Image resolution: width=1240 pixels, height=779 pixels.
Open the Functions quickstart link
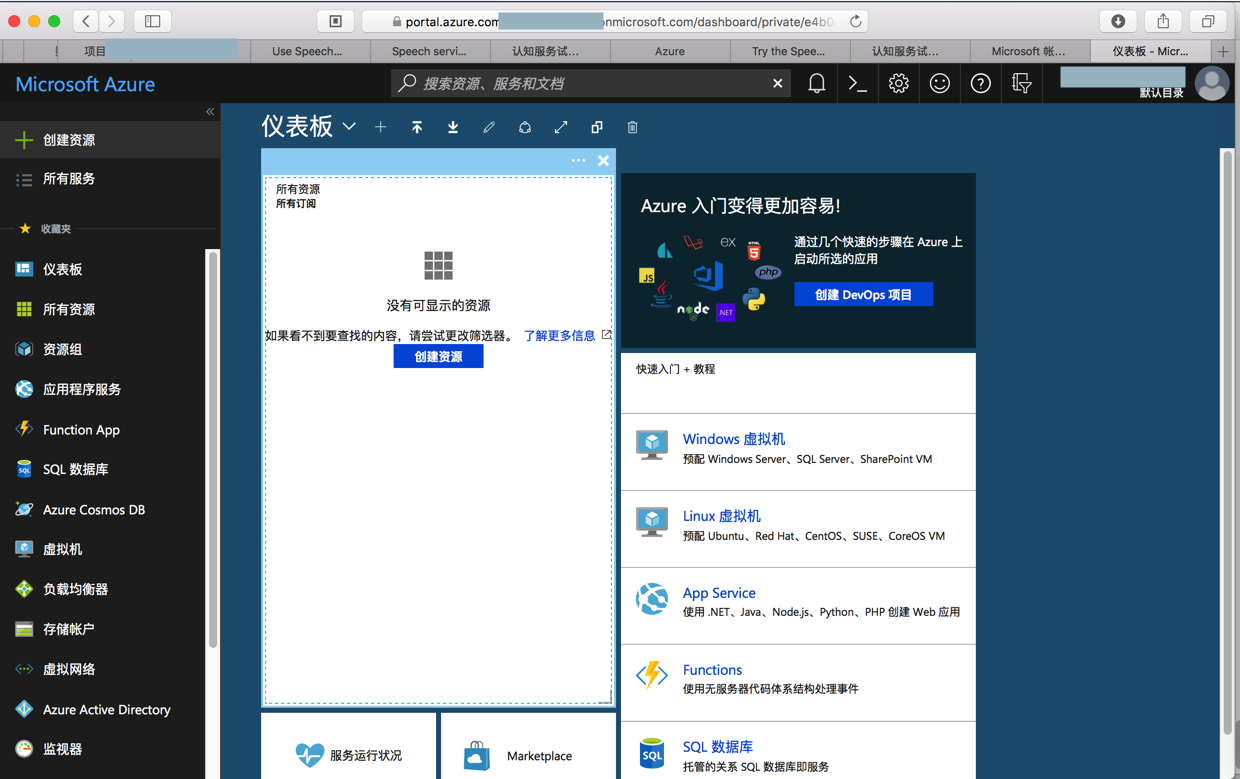712,670
